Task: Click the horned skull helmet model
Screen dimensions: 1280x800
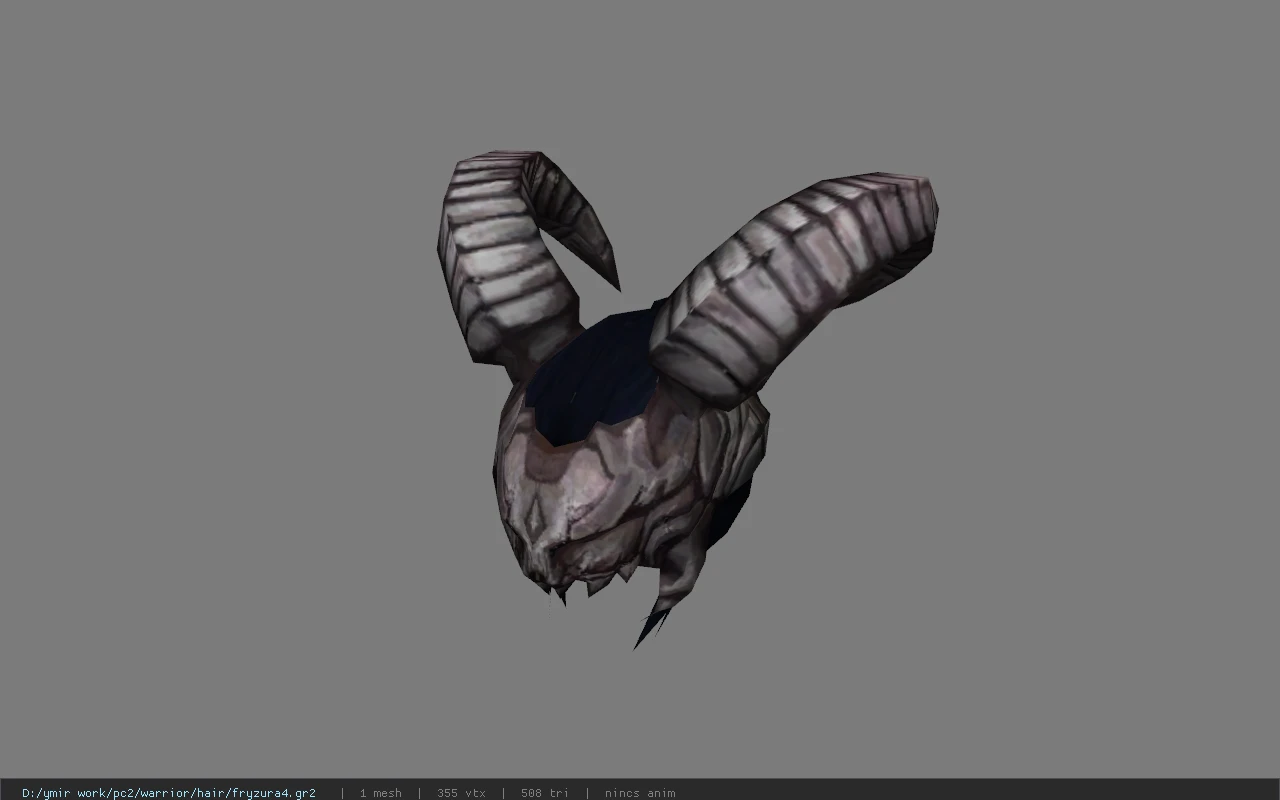Action: pyautogui.click(x=687, y=398)
